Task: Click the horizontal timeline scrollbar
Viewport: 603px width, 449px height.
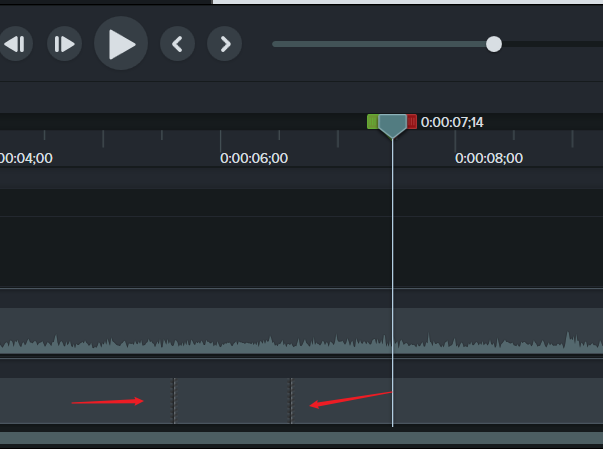Action: 302,438
